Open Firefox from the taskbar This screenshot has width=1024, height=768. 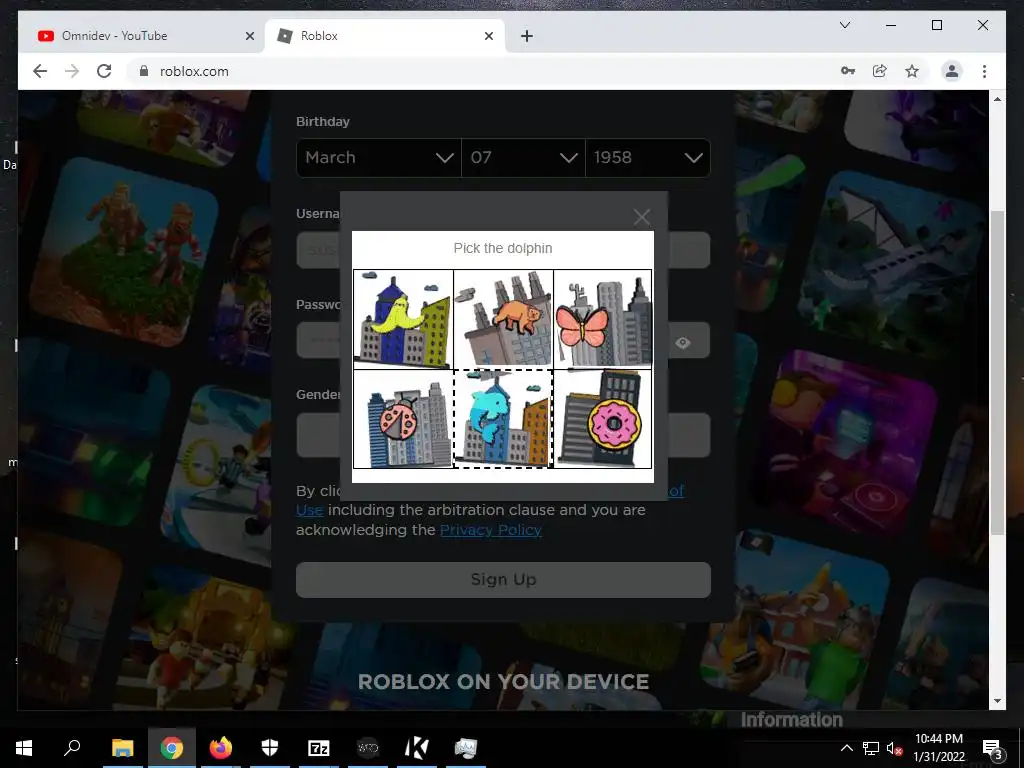point(221,748)
